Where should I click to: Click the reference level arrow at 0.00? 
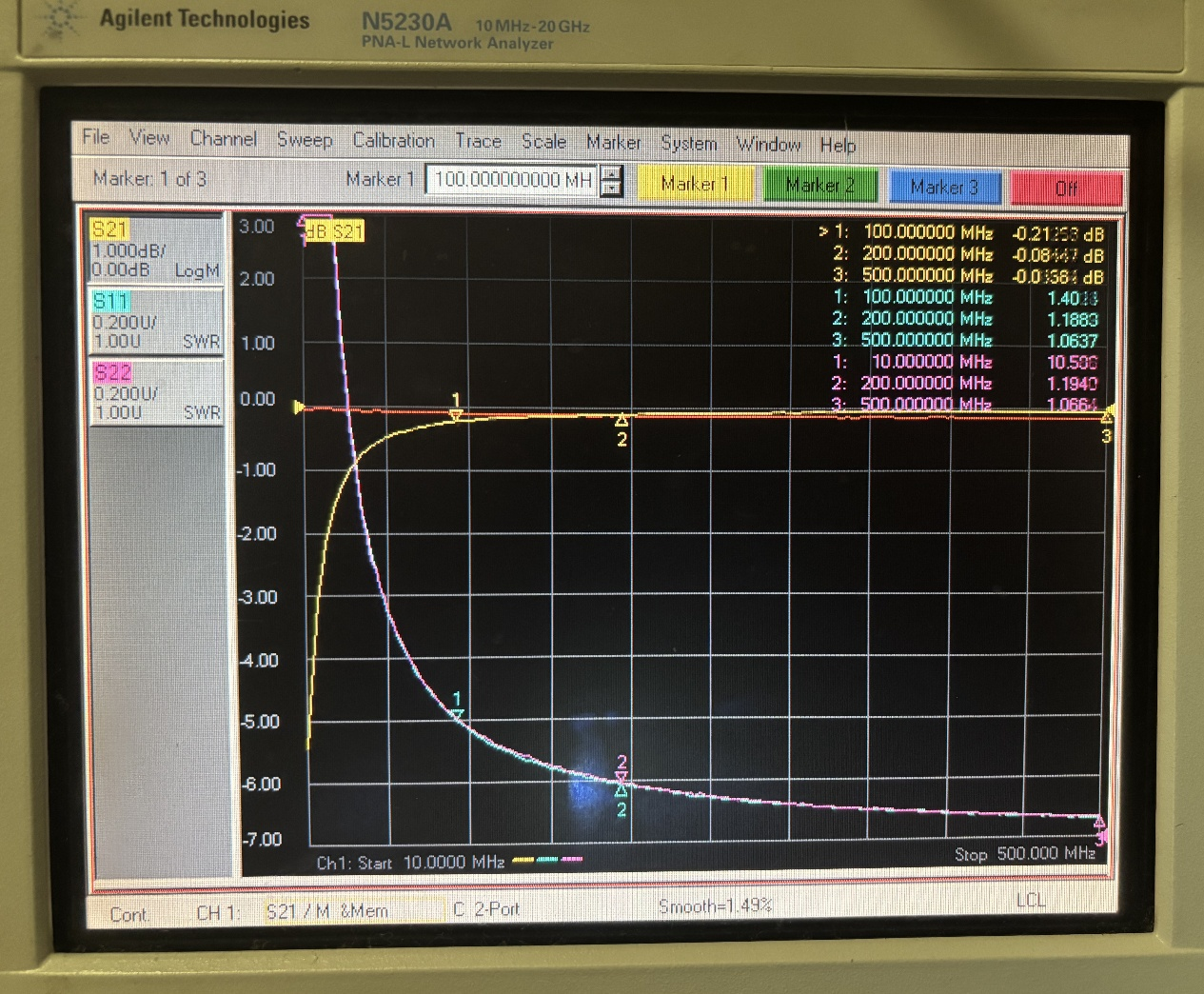299,408
